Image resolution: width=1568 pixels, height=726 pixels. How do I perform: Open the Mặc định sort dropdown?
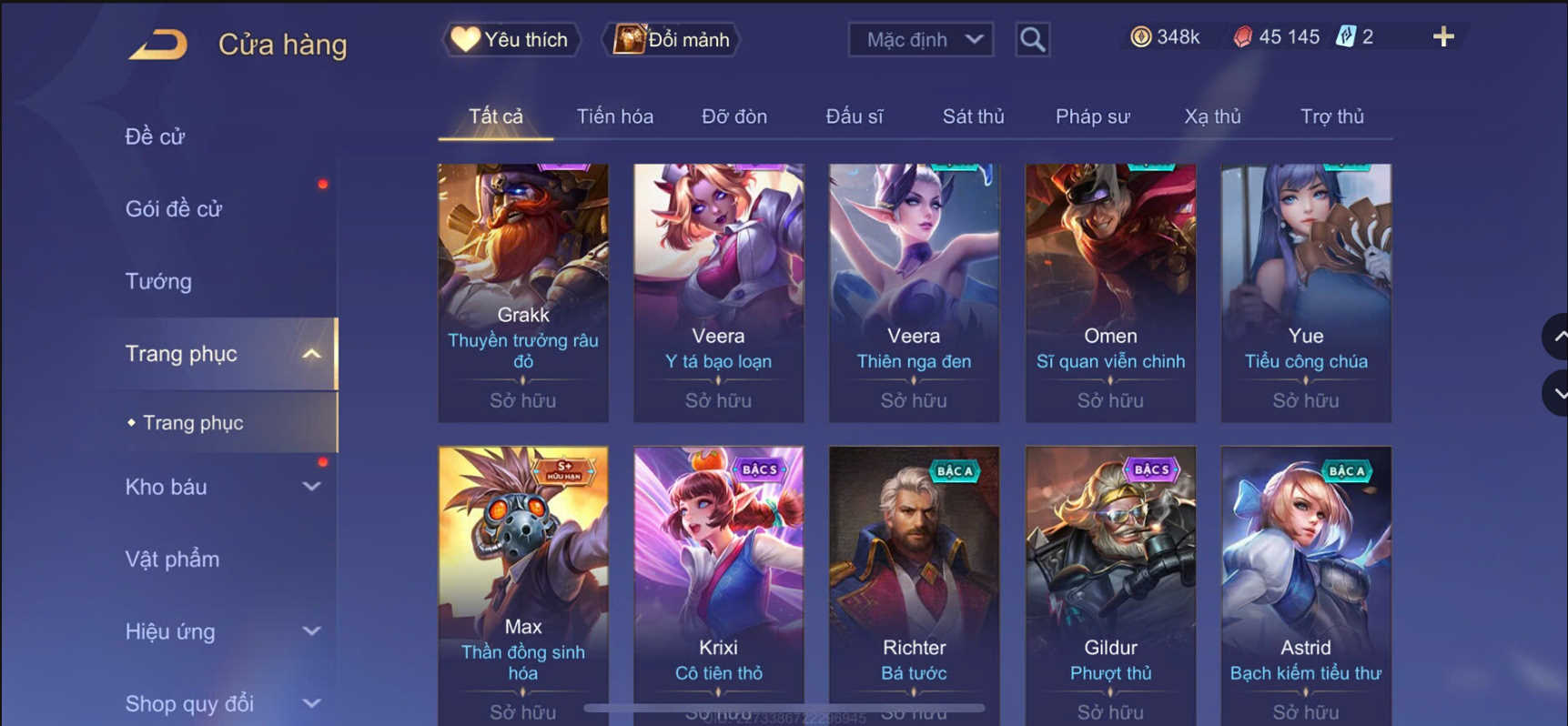[921, 39]
